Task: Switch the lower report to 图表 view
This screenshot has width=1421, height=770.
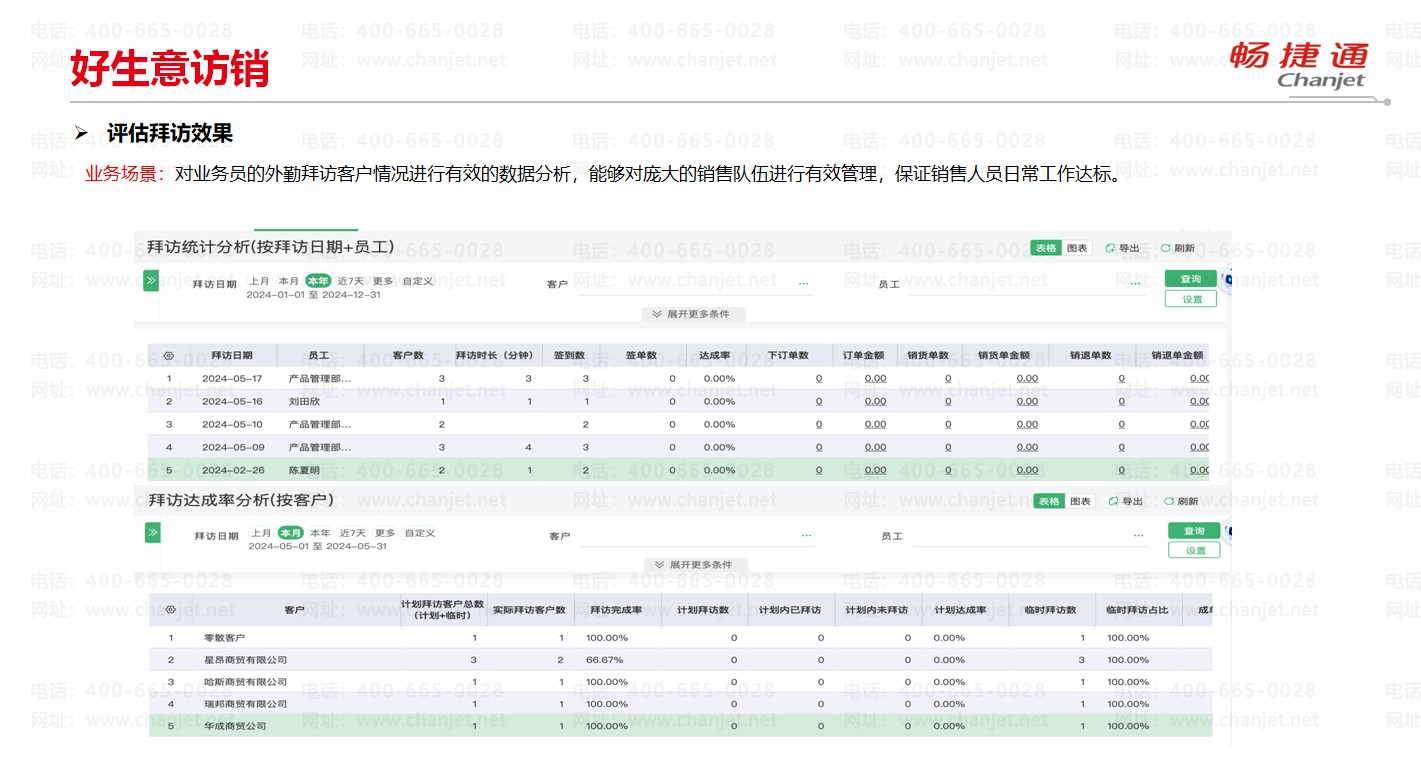Action: 1080,501
